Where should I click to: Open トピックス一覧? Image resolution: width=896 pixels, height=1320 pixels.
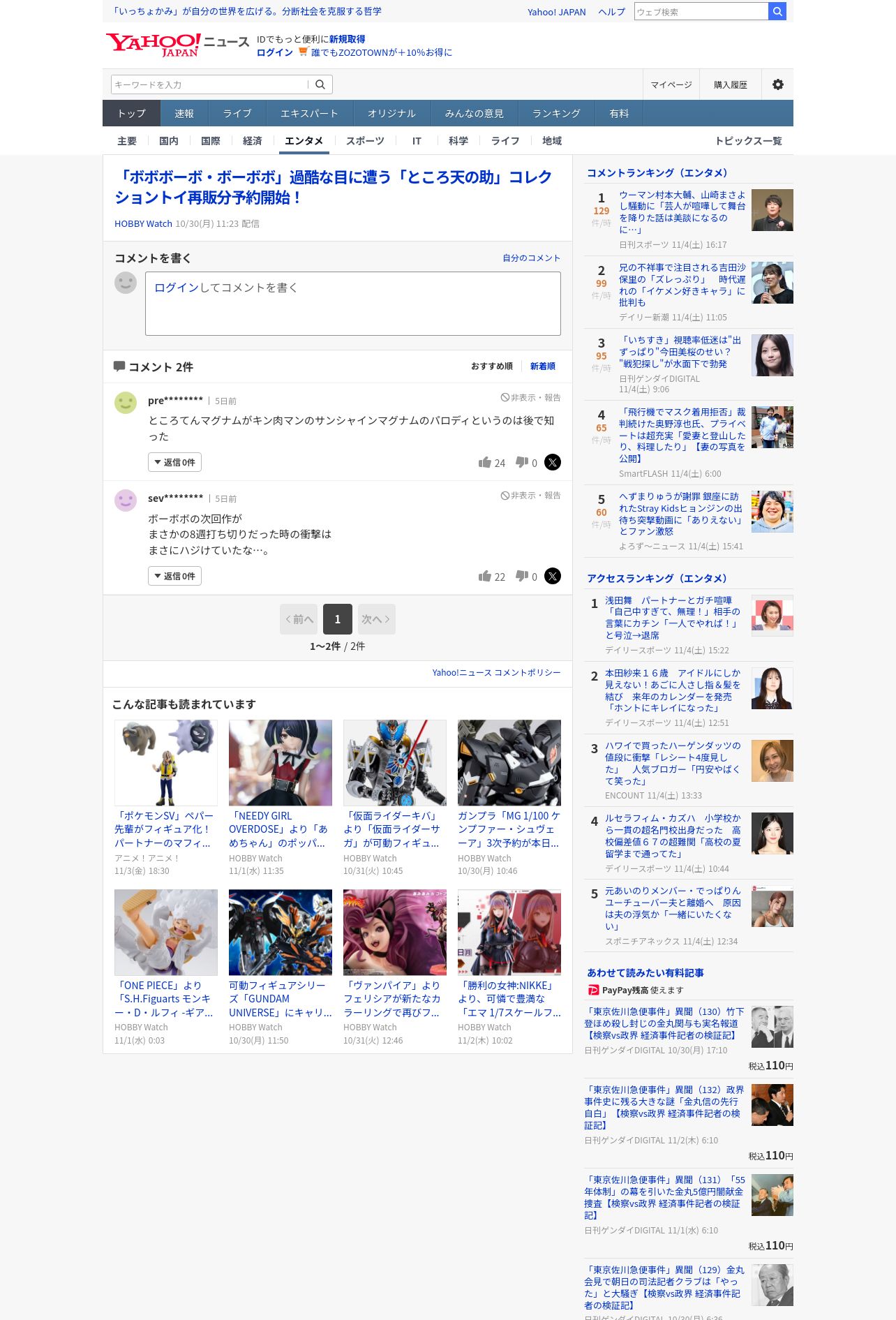coord(748,141)
